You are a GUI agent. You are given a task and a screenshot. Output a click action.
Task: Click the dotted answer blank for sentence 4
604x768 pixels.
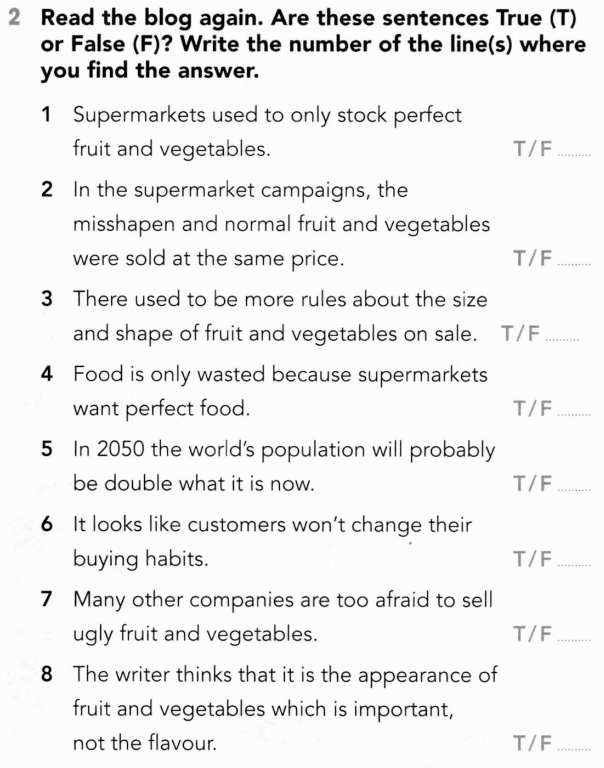point(574,414)
